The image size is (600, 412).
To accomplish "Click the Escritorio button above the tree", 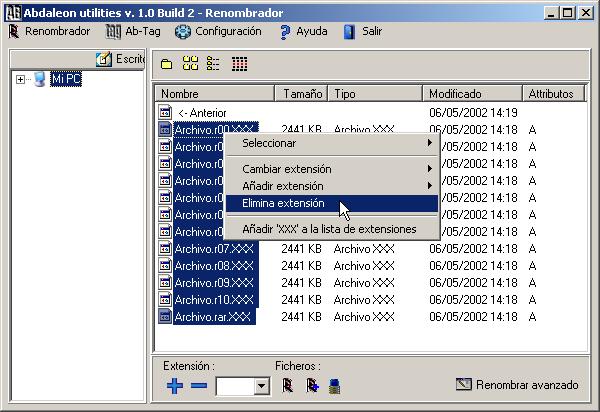I will coord(121,60).
